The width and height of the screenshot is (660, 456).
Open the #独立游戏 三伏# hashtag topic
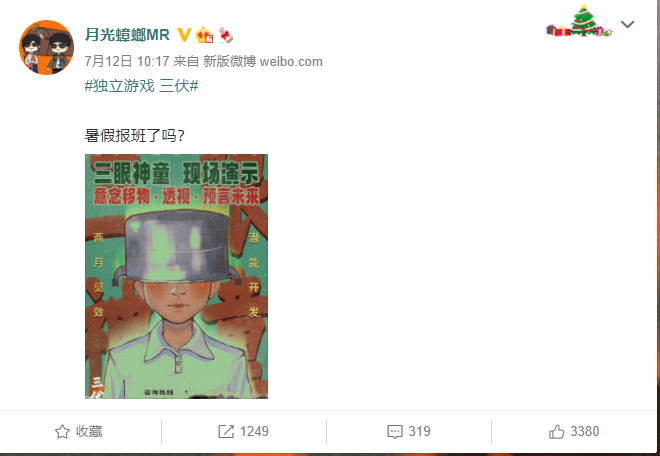pos(141,86)
